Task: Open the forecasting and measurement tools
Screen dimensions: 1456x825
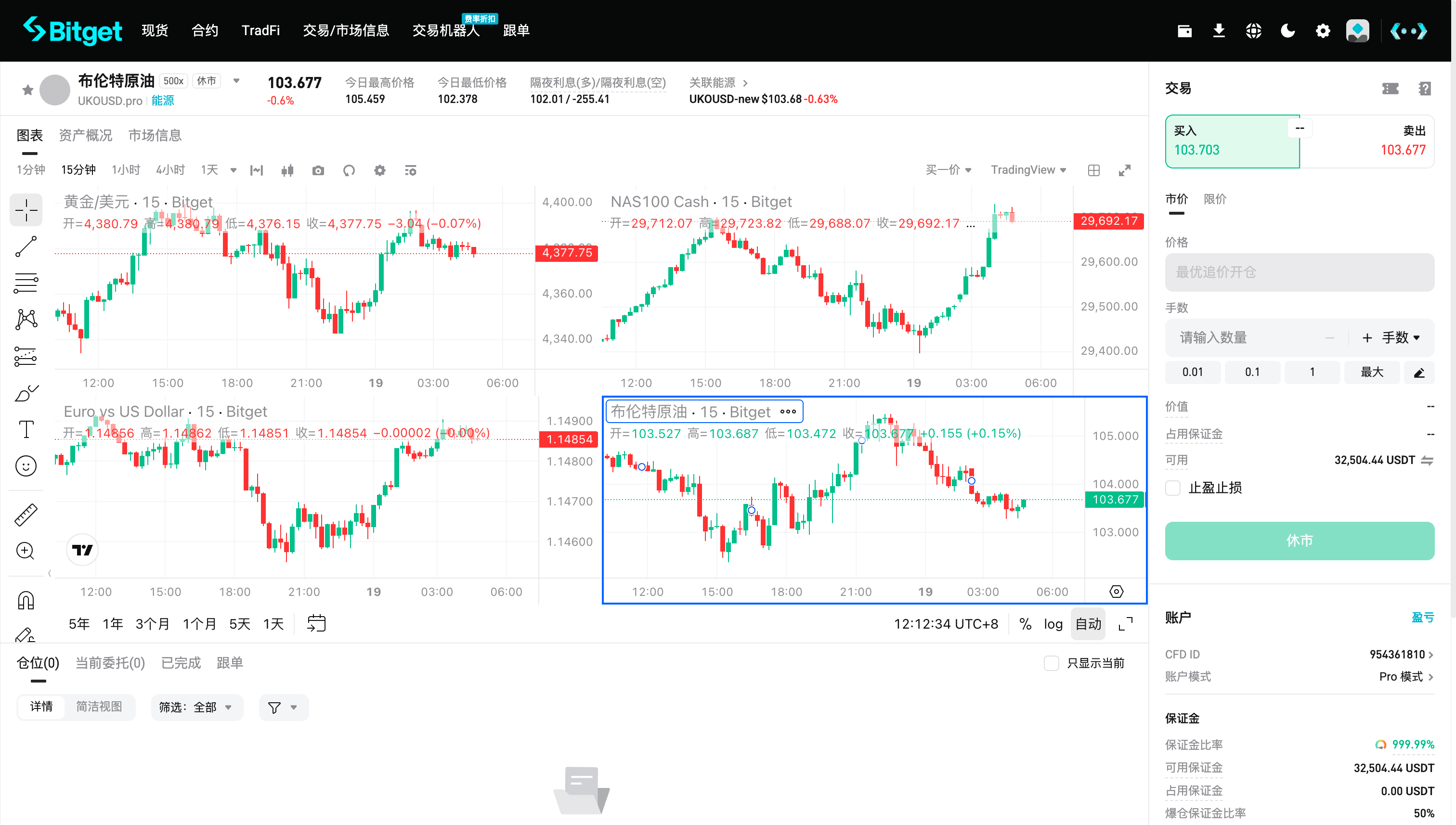Action: (x=26, y=356)
